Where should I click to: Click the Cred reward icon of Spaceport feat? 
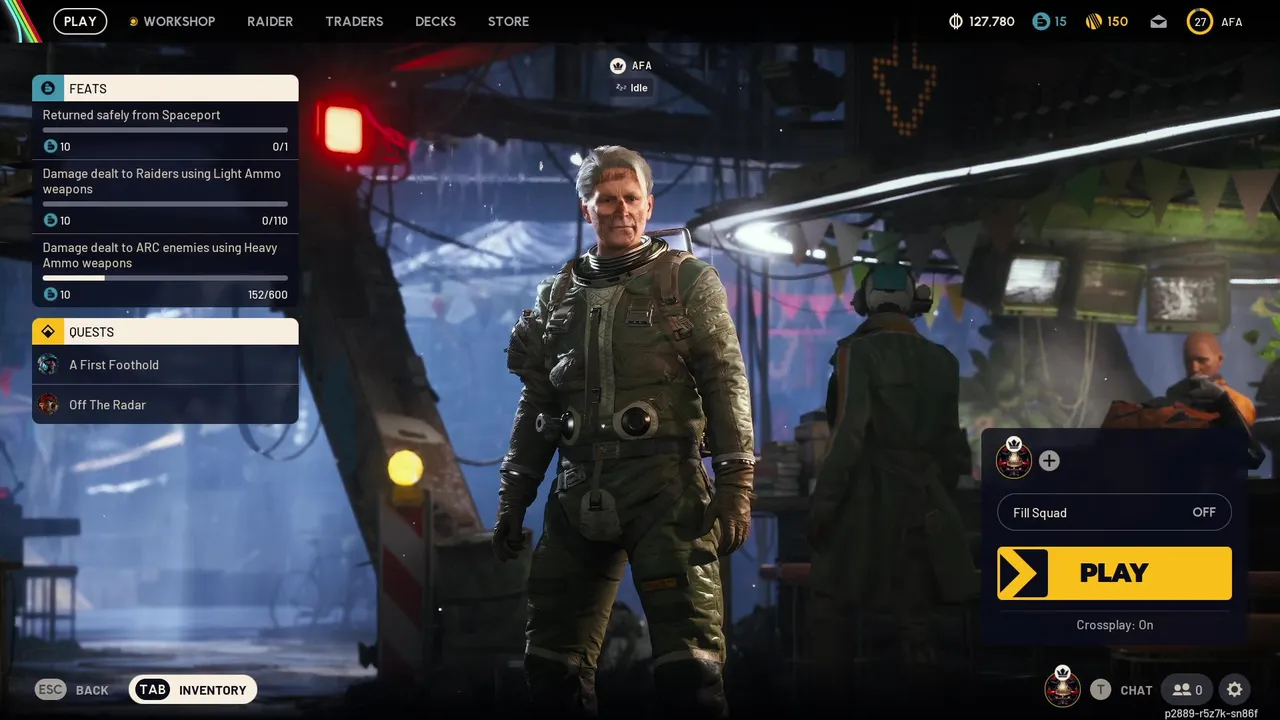tap(50, 147)
